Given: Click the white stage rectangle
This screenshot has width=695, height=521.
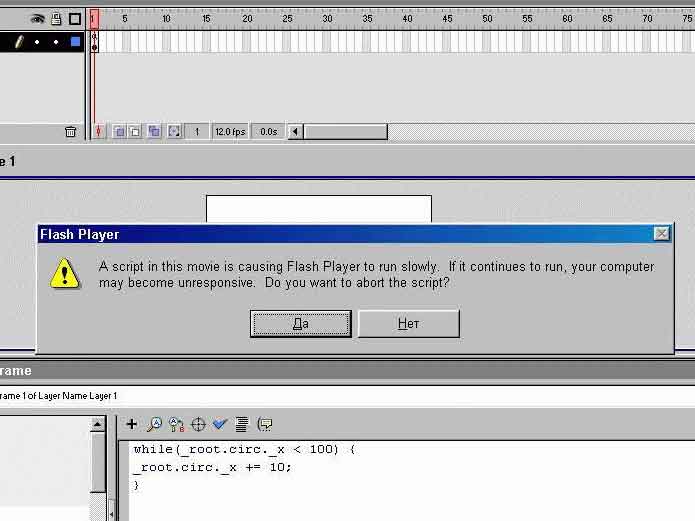Looking at the screenshot, I should click(x=319, y=209).
